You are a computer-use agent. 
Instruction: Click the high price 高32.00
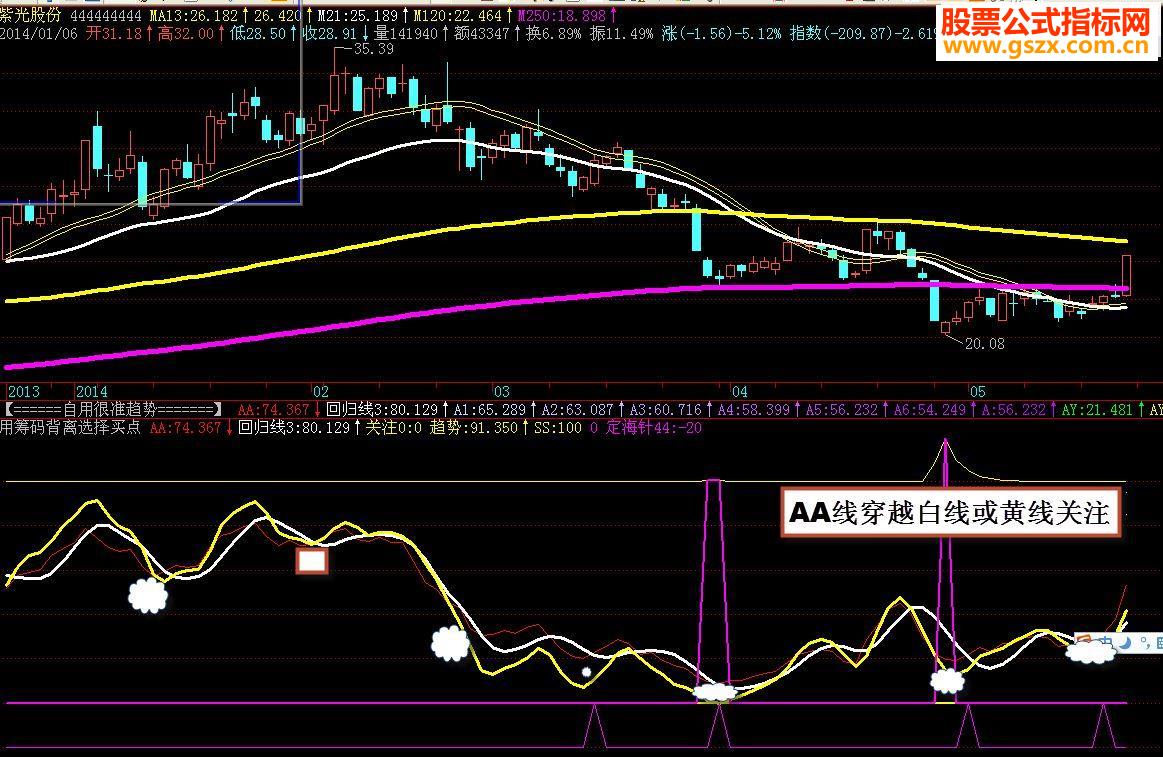click(x=186, y=33)
